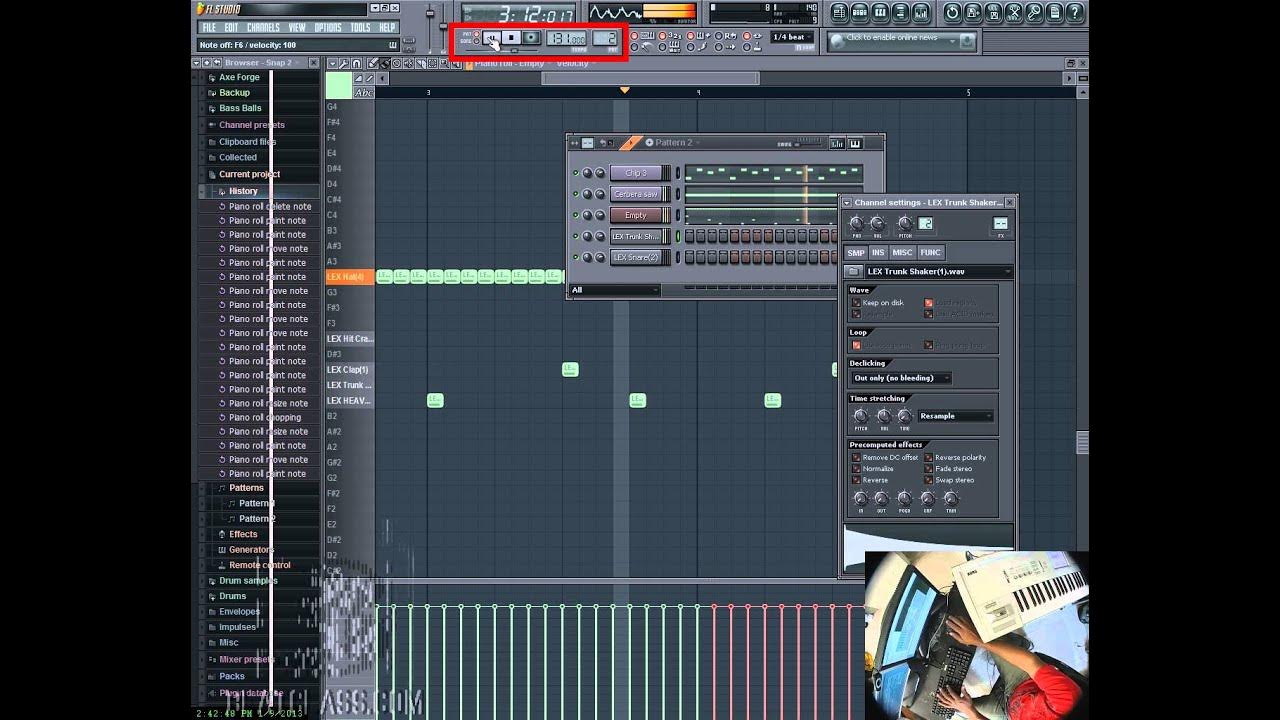The width and height of the screenshot is (1280, 720).
Task: Open the graph editor icon in step sequencer
Action: [837, 144]
